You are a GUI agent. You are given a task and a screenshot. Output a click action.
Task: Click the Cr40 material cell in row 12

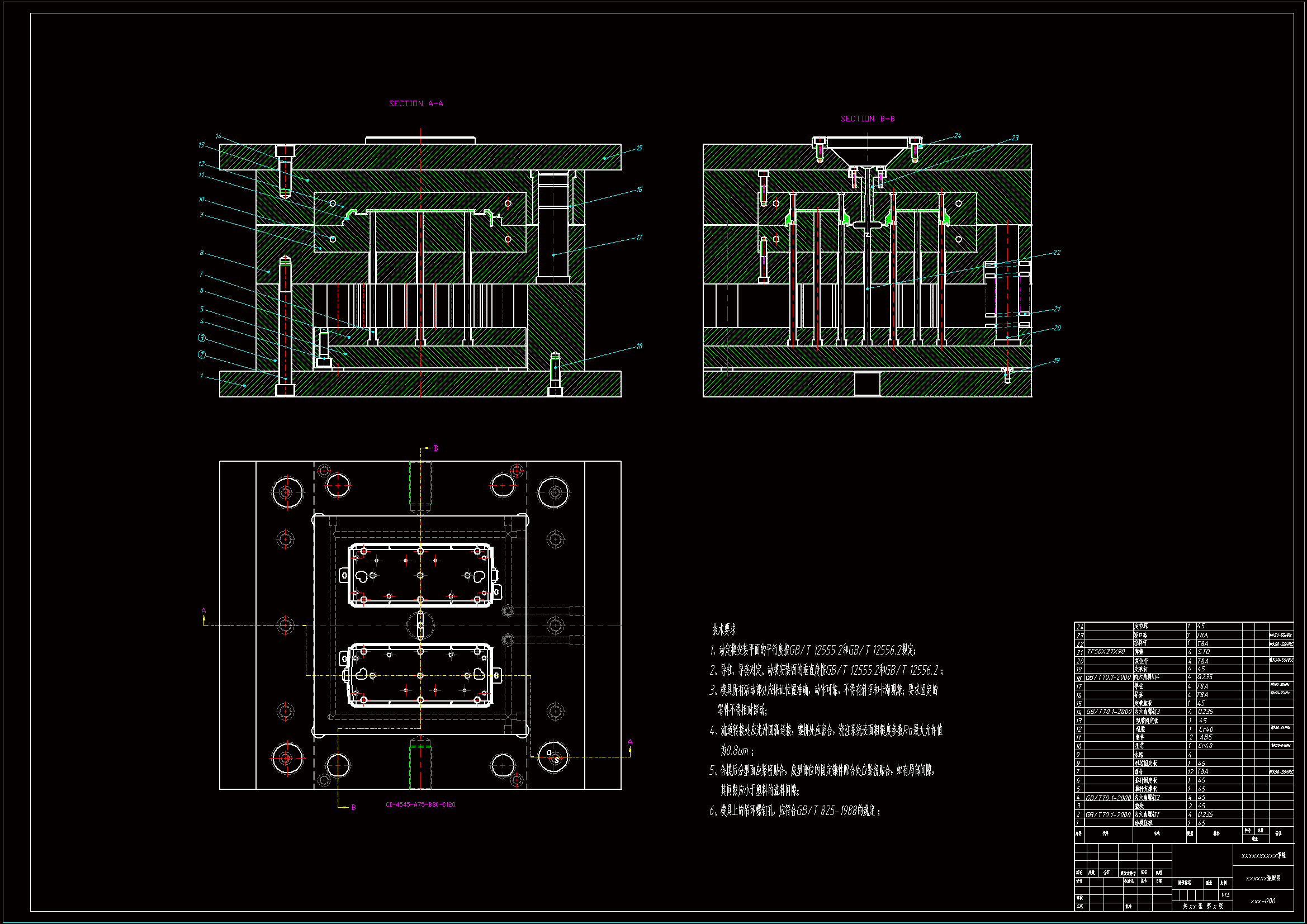[x=1205, y=729]
